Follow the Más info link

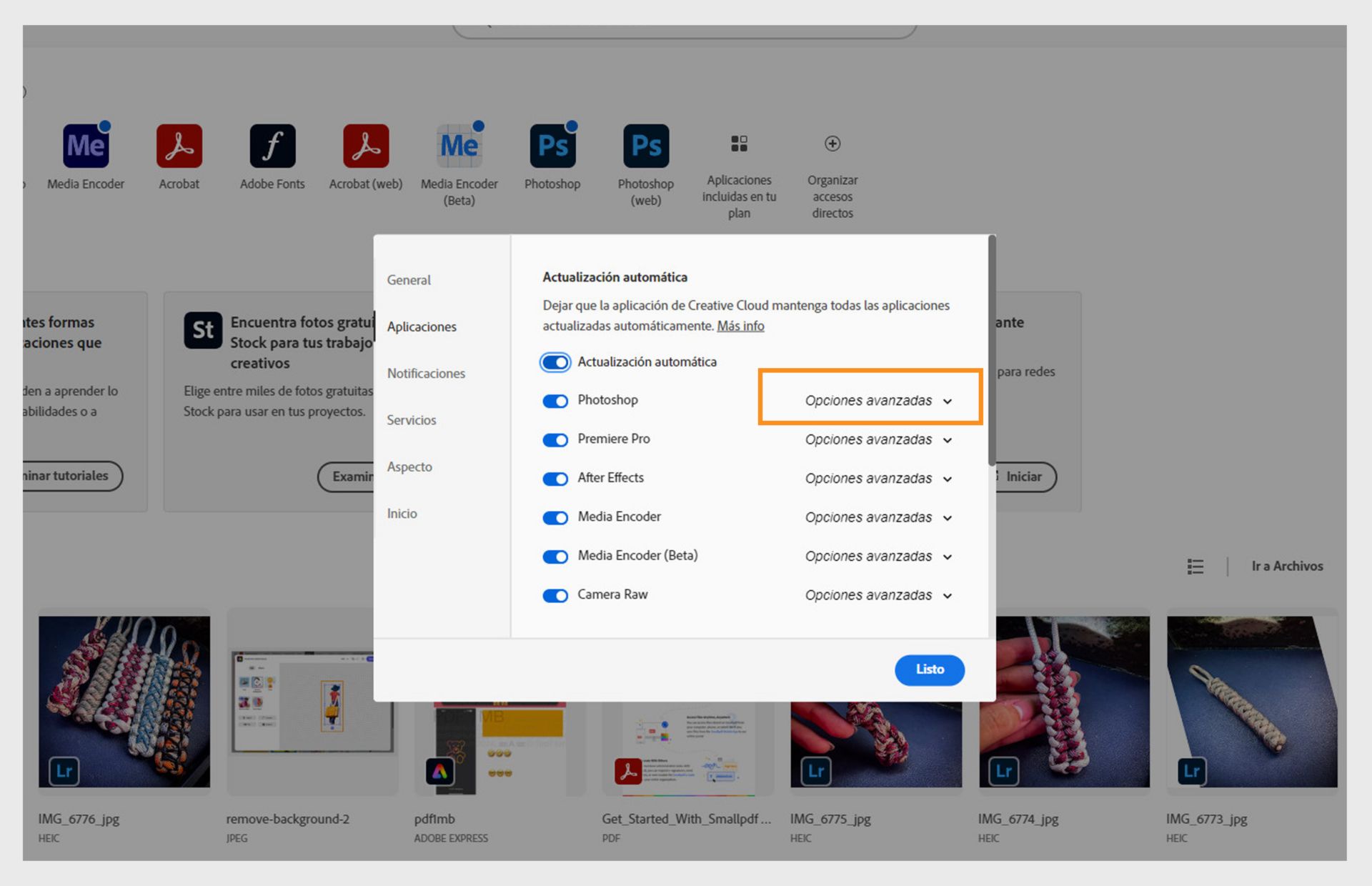[740, 327]
